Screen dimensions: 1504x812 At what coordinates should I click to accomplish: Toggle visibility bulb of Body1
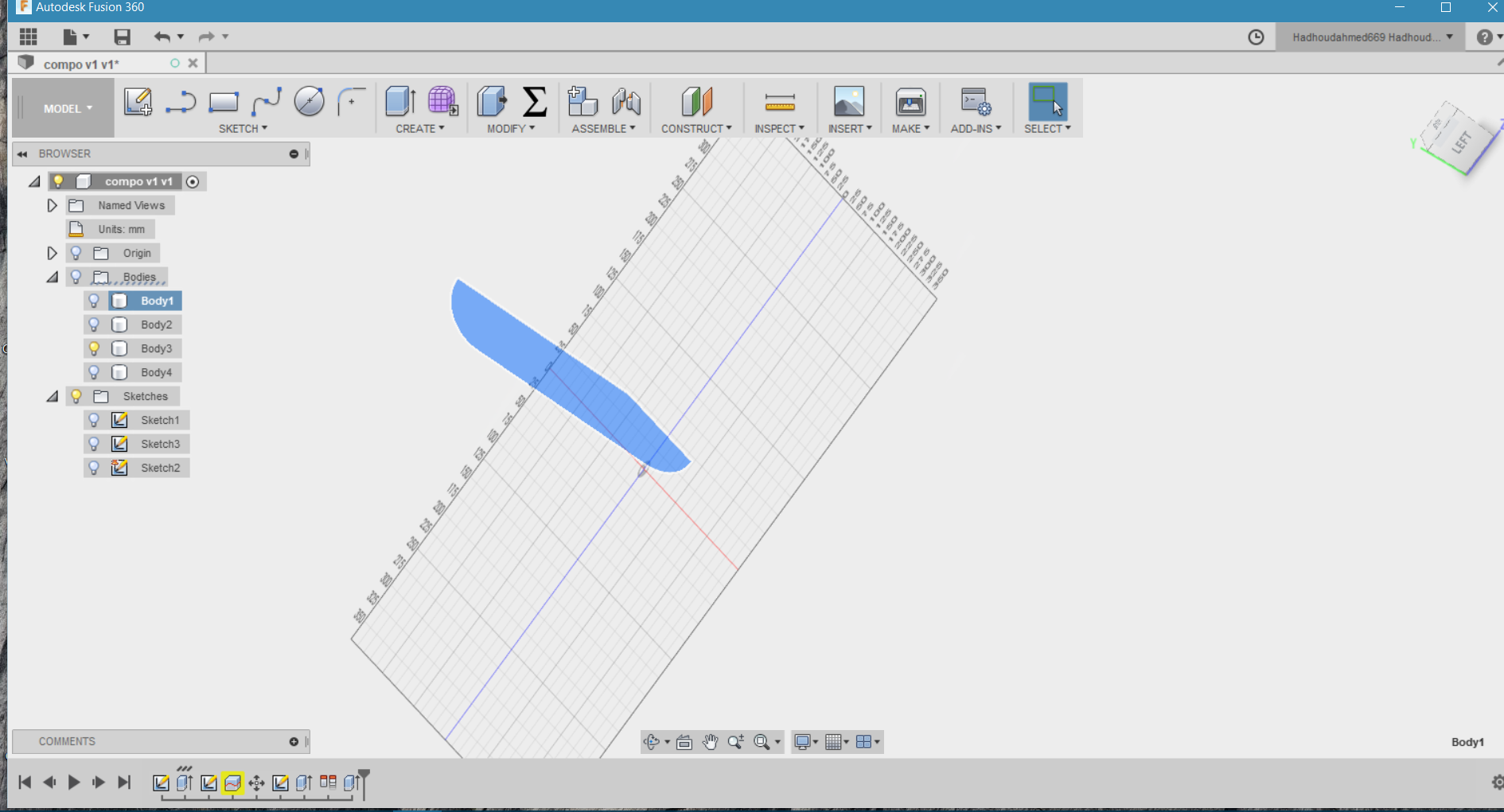94,301
